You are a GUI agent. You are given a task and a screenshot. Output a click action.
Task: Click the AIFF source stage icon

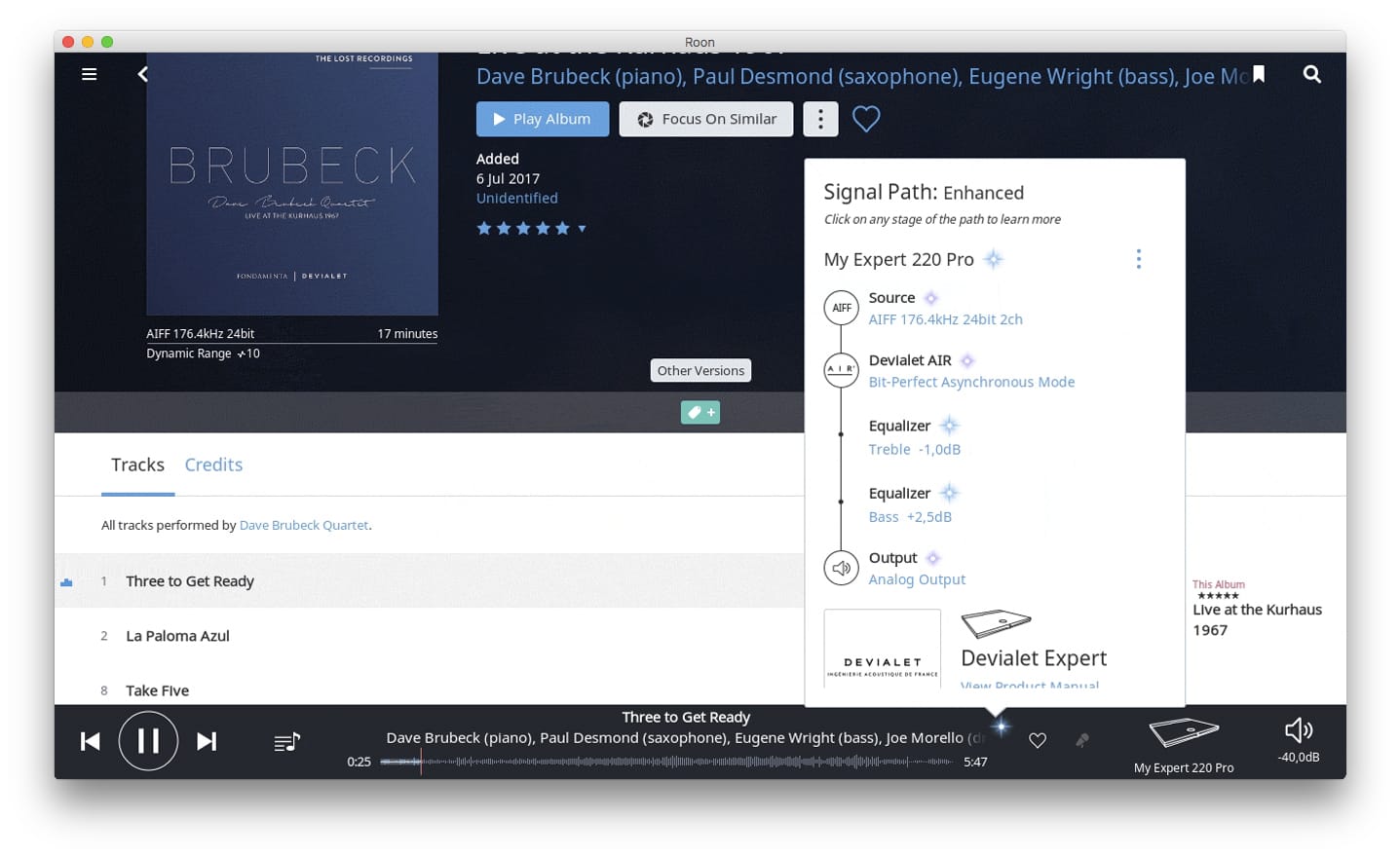(x=841, y=308)
